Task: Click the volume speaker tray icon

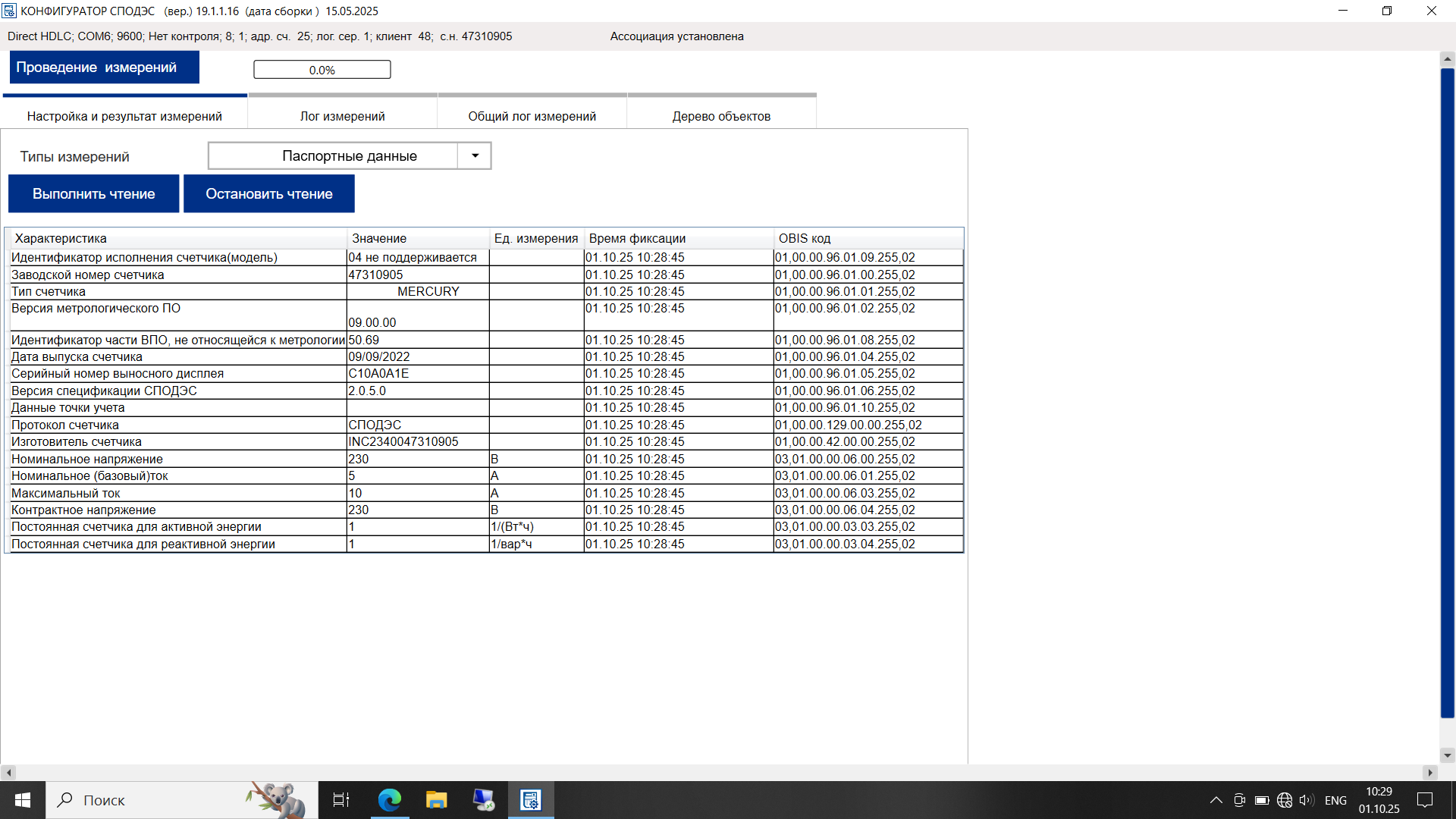Action: 1305,800
